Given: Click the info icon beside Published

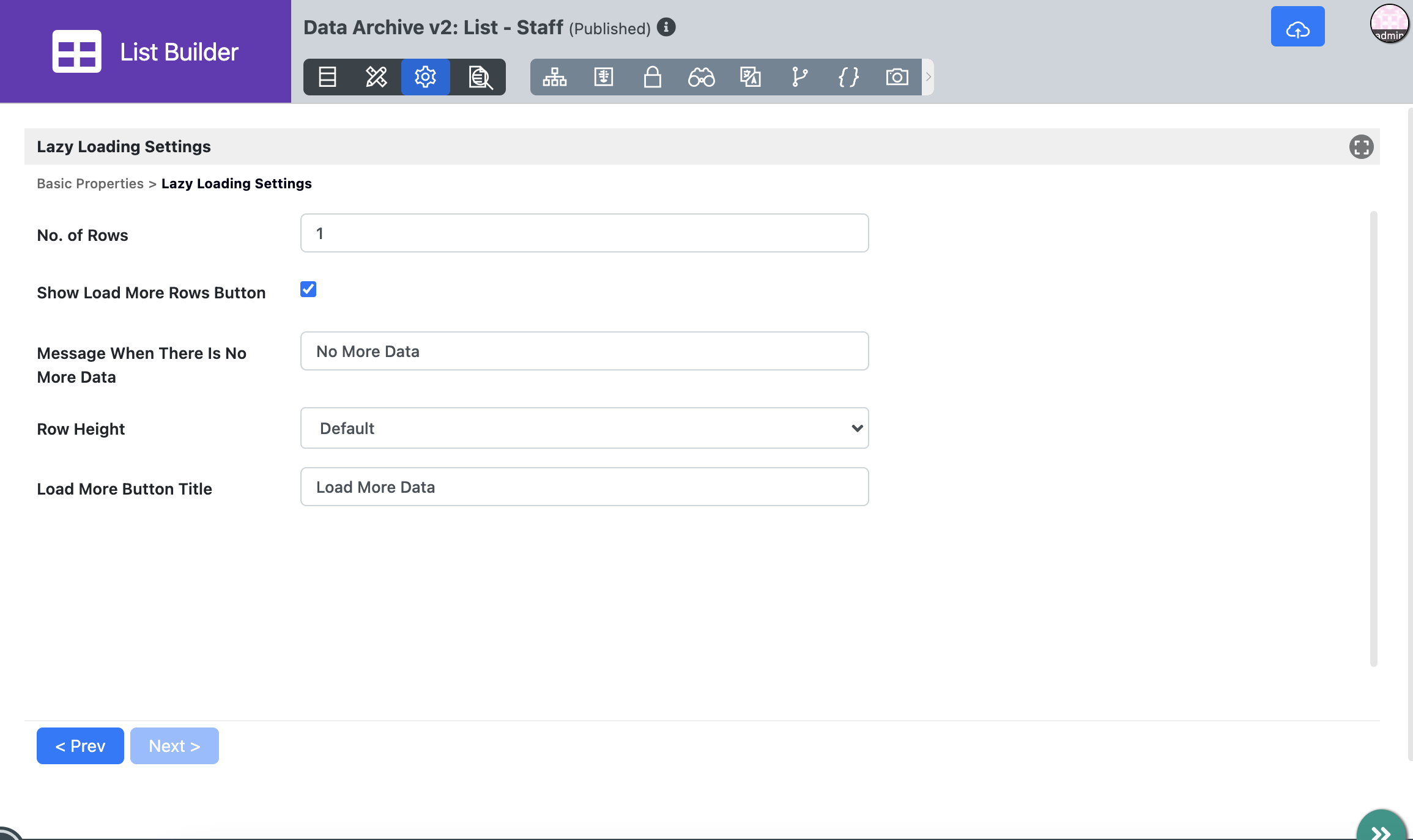Looking at the screenshot, I should click(666, 28).
